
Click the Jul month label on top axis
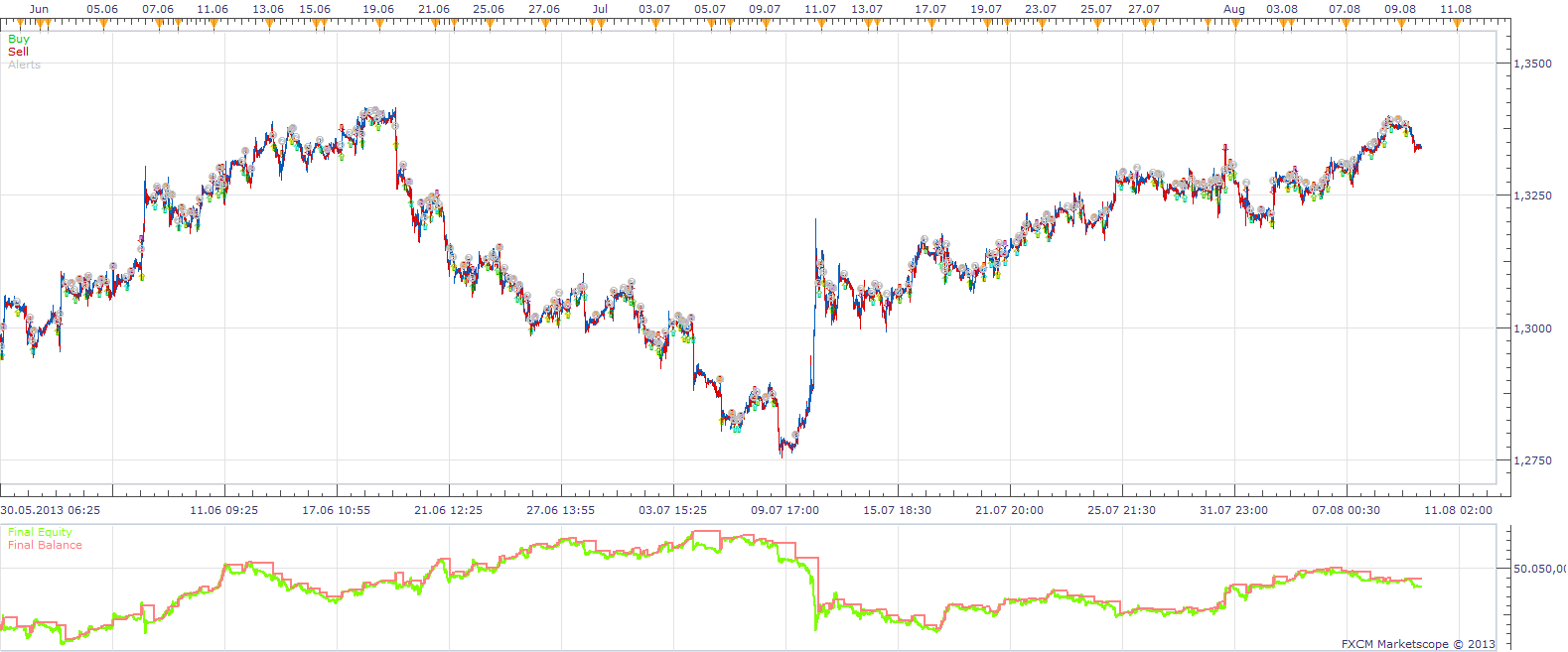click(x=600, y=9)
